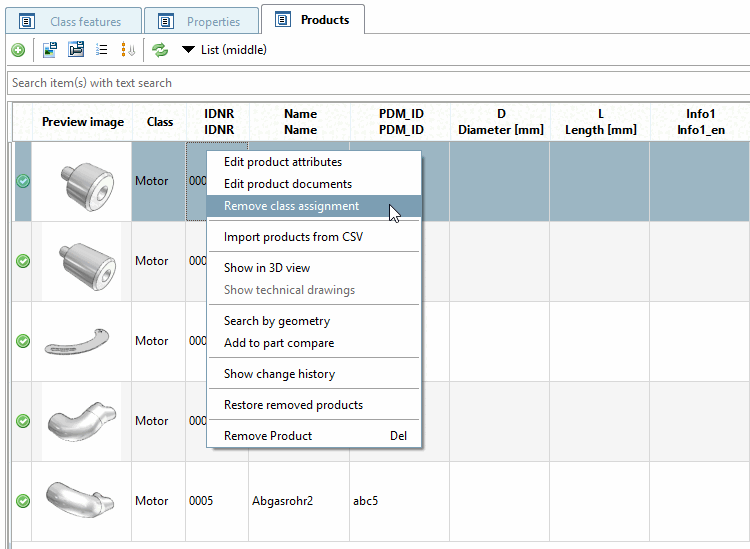
Task: Choose Remove class assignment from context menu
Action: [x=291, y=206]
